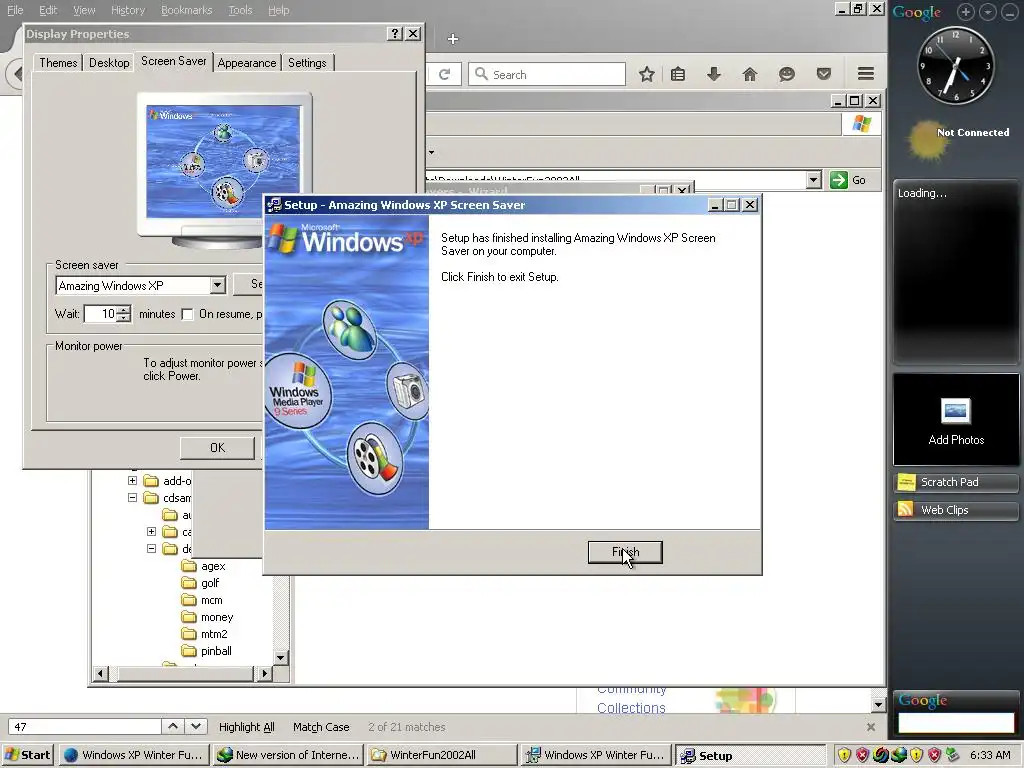1024x768 pixels.
Task: Open the Collections link on the page
Action: (x=631, y=707)
